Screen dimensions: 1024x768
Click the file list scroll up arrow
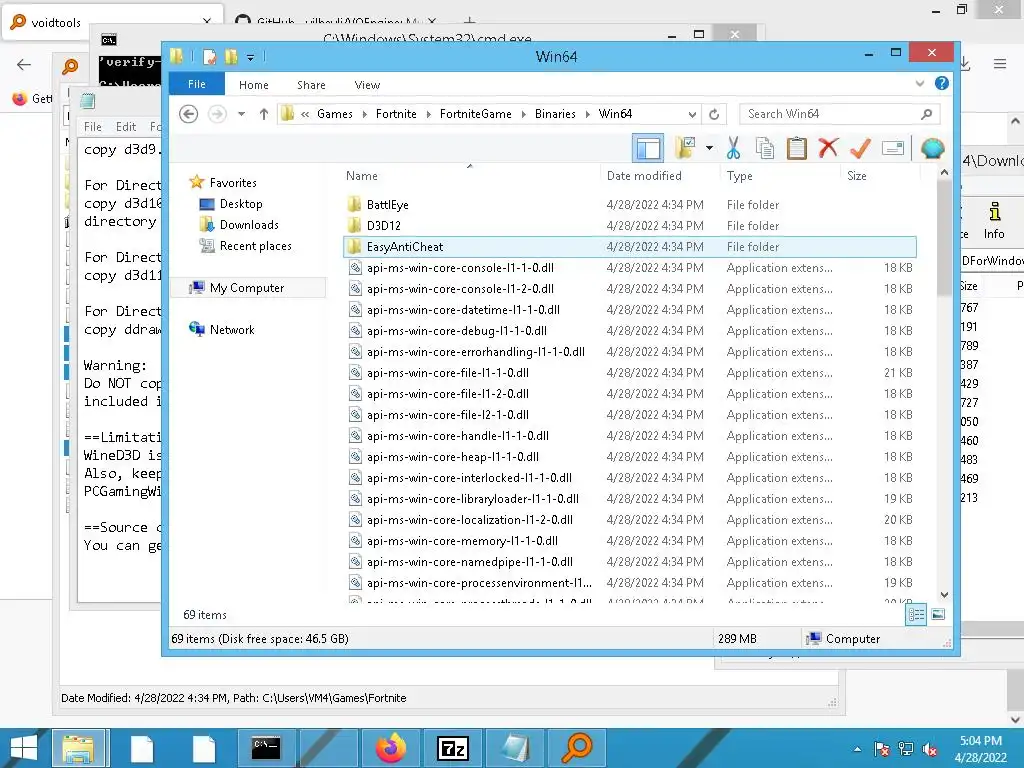(944, 172)
